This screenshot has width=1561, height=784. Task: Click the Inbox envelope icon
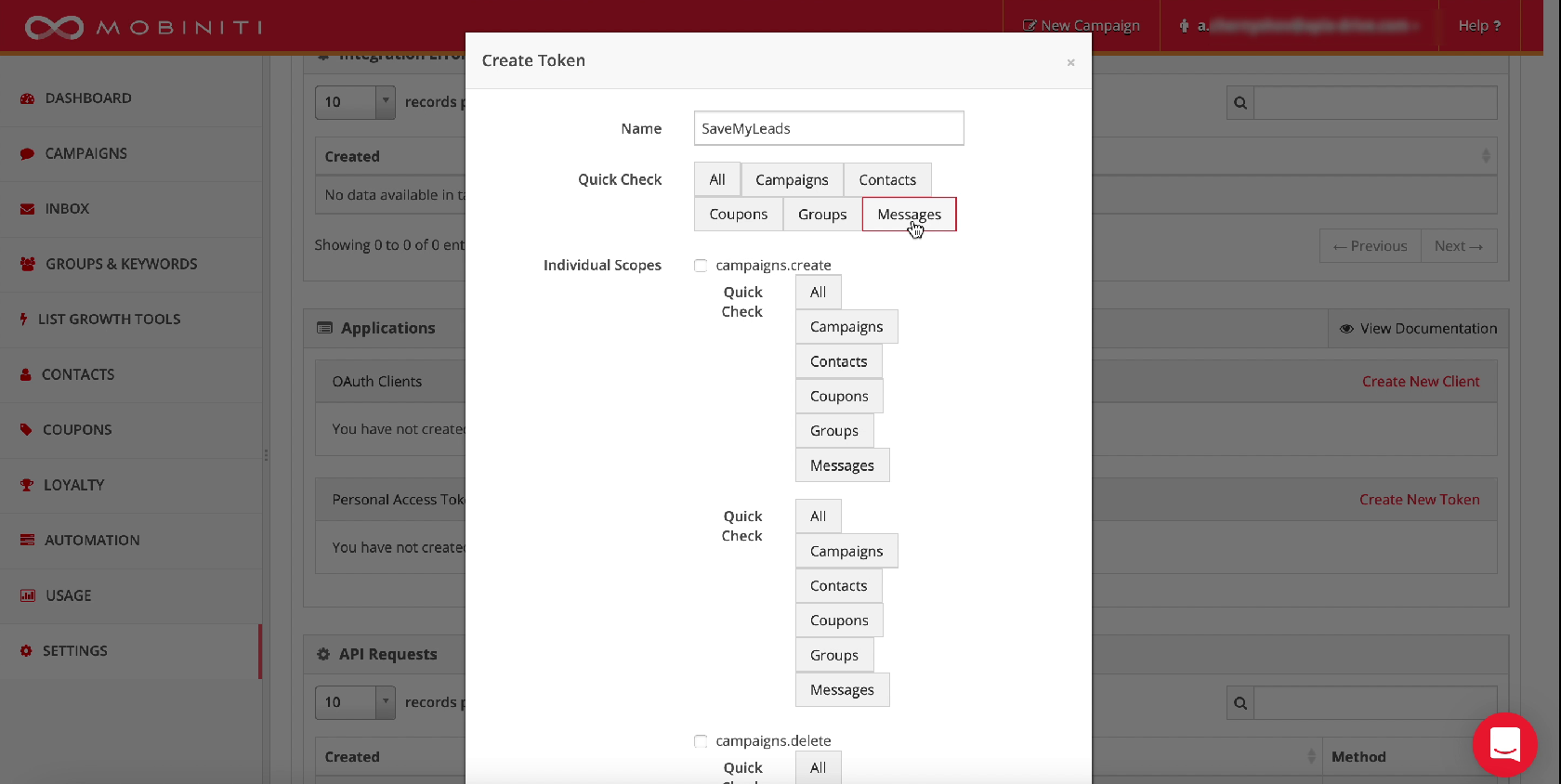[x=27, y=209]
